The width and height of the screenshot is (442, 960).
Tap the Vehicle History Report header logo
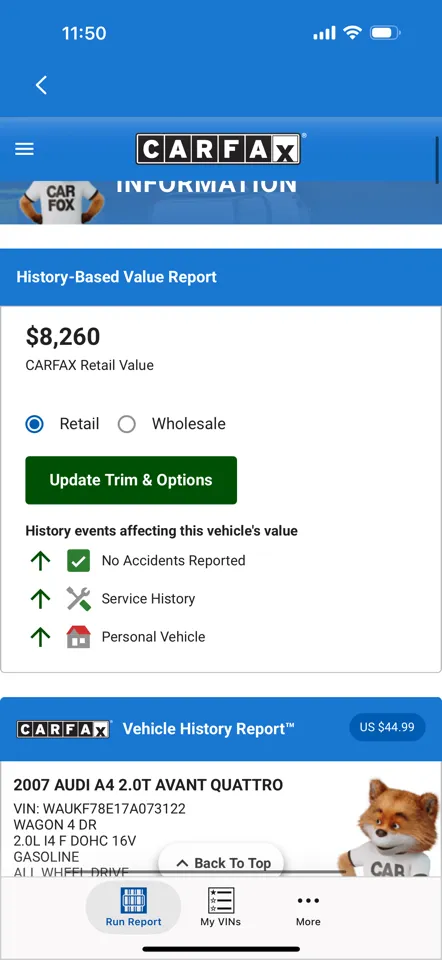(x=64, y=729)
